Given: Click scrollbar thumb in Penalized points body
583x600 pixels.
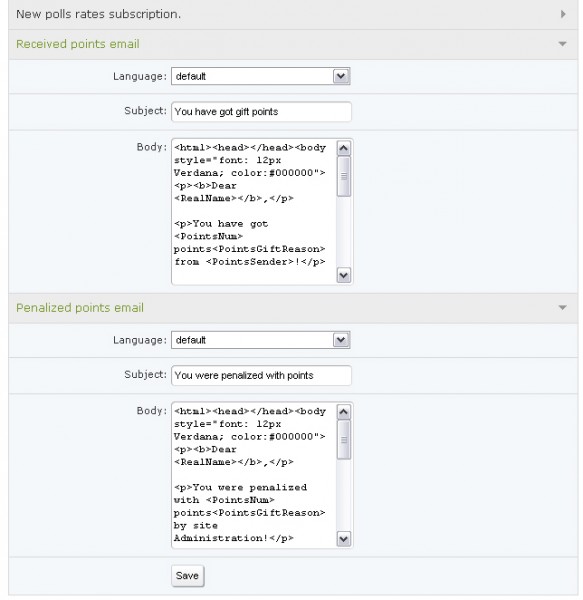Looking at the screenshot, I should coord(344,440).
